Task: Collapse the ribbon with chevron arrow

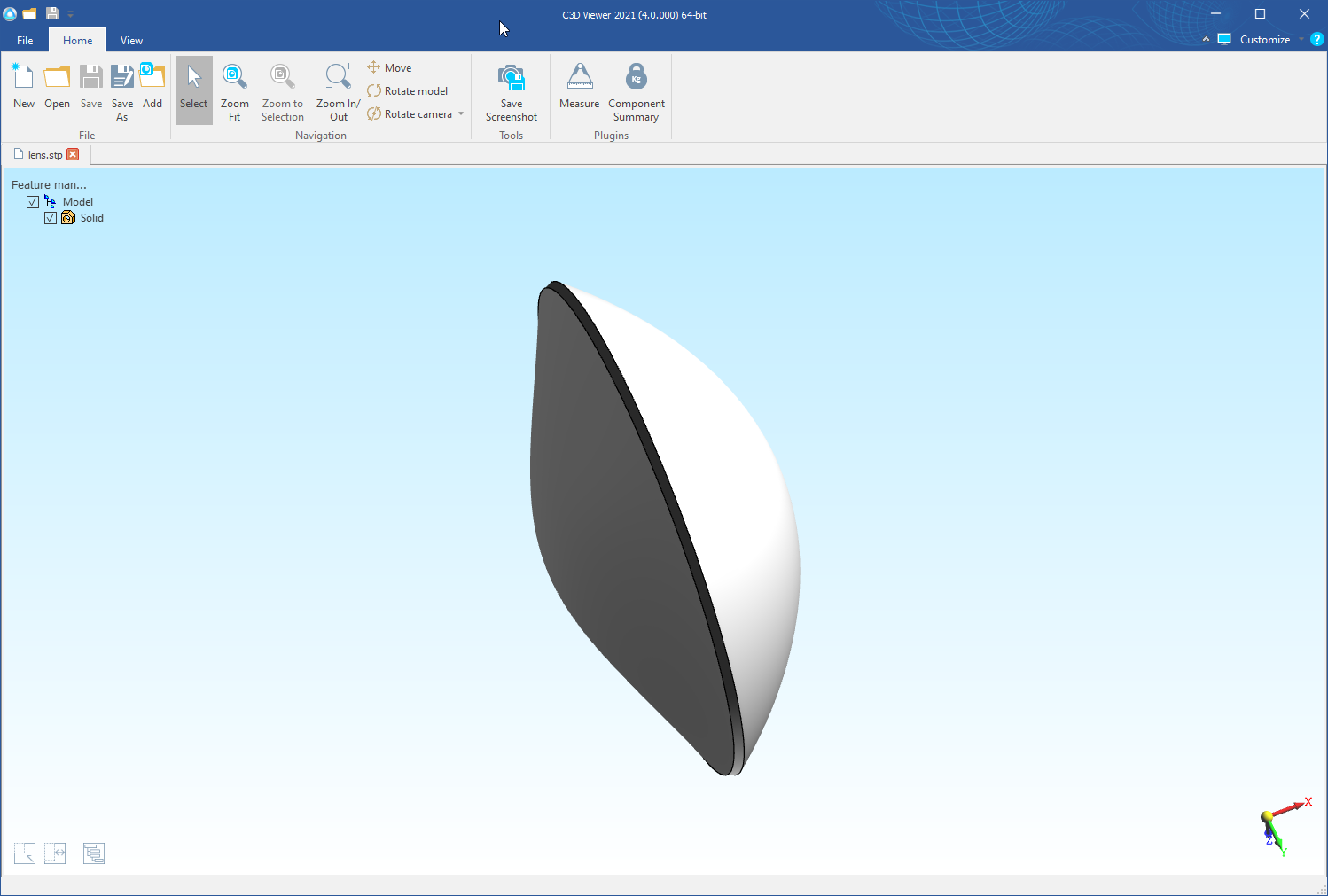Action: coord(1206,40)
